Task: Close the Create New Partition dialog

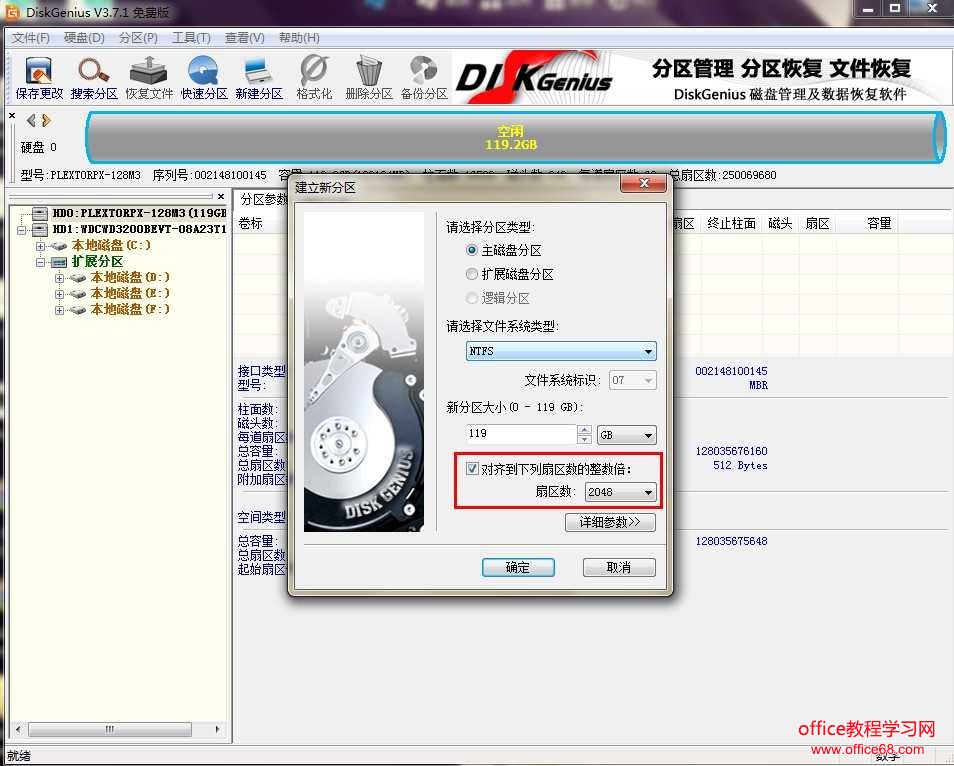Action: (x=644, y=183)
